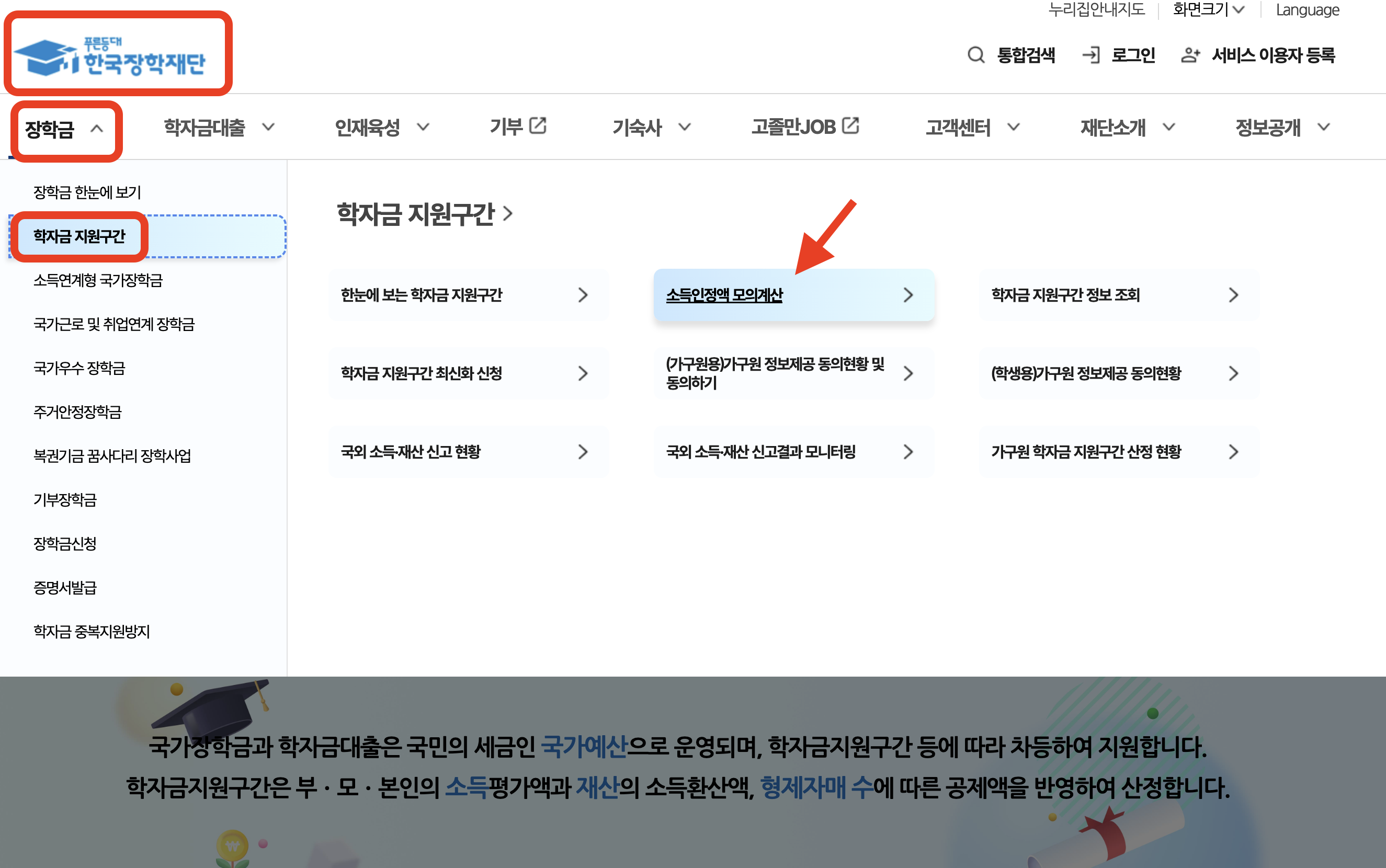Click the arrow on 학자금 지원구간 최신화 신청

pos(583,374)
